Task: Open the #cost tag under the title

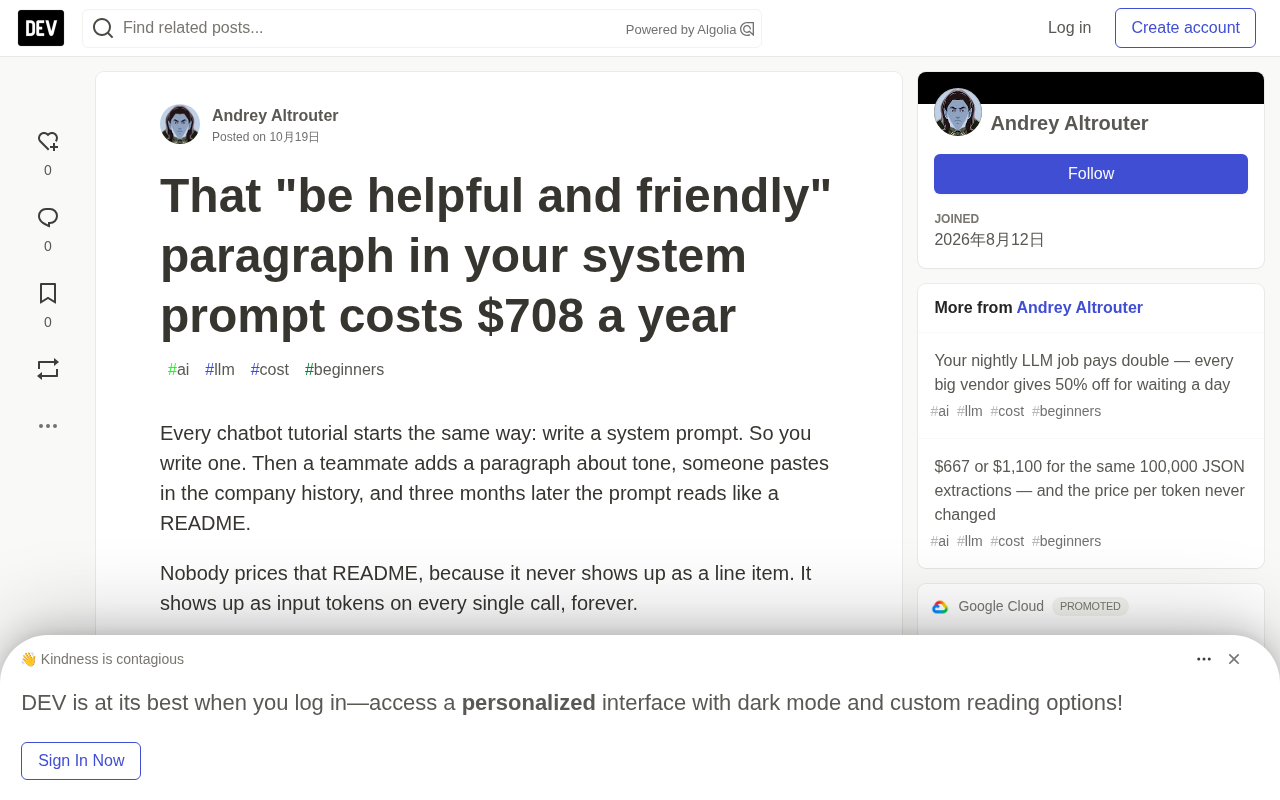Action: pos(270,370)
